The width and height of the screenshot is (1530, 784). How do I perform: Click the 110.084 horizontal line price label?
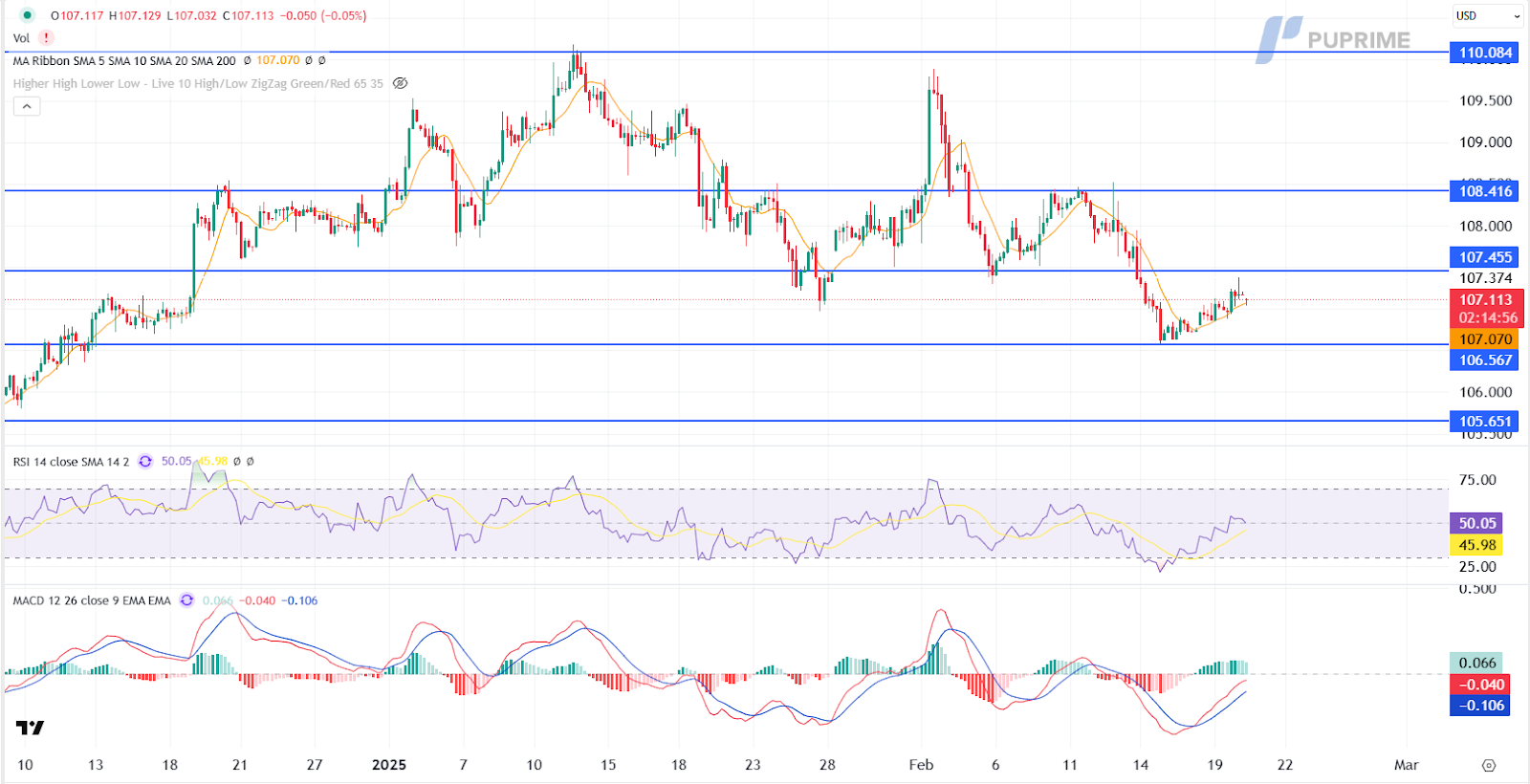[x=1486, y=53]
